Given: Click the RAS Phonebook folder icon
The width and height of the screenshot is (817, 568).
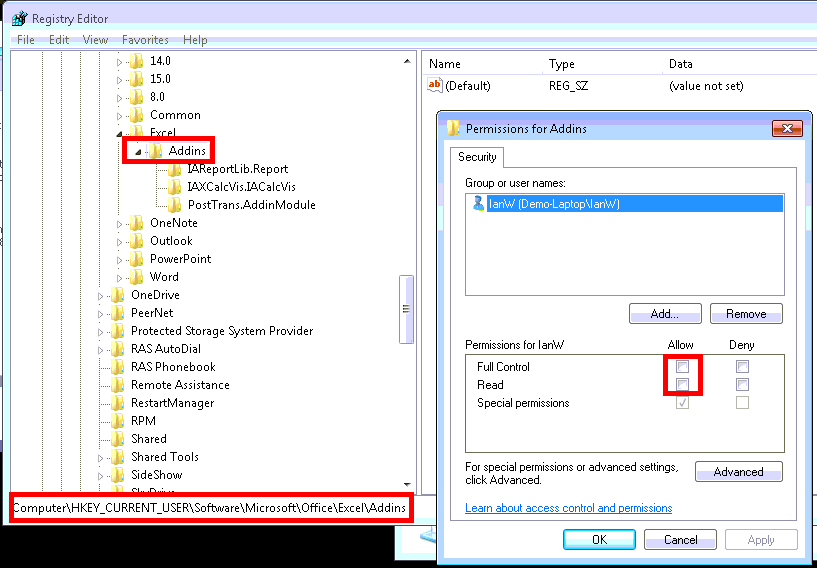Looking at the screenshot, I should pyautogui.click(x=118, y=367).
